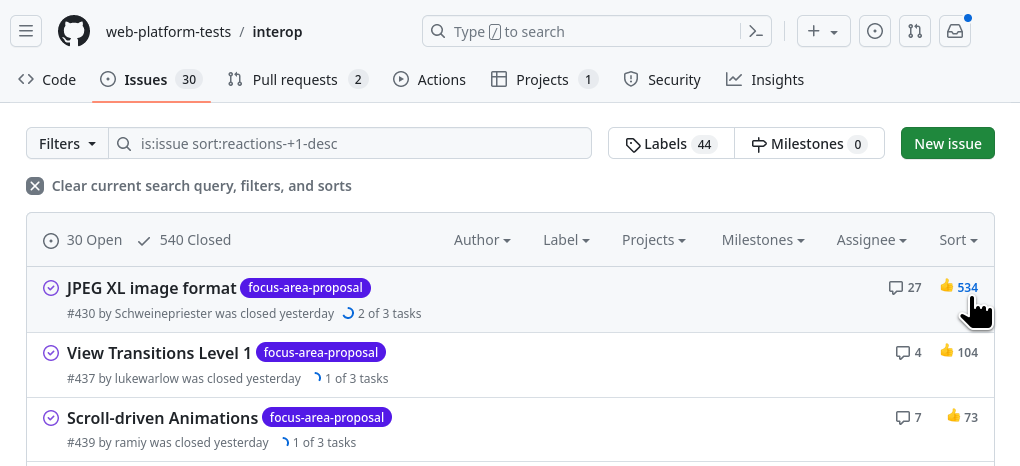The height and width of the screenshot is (466, 1020).
Task: Click the New issue button
Action: (947, 144)
